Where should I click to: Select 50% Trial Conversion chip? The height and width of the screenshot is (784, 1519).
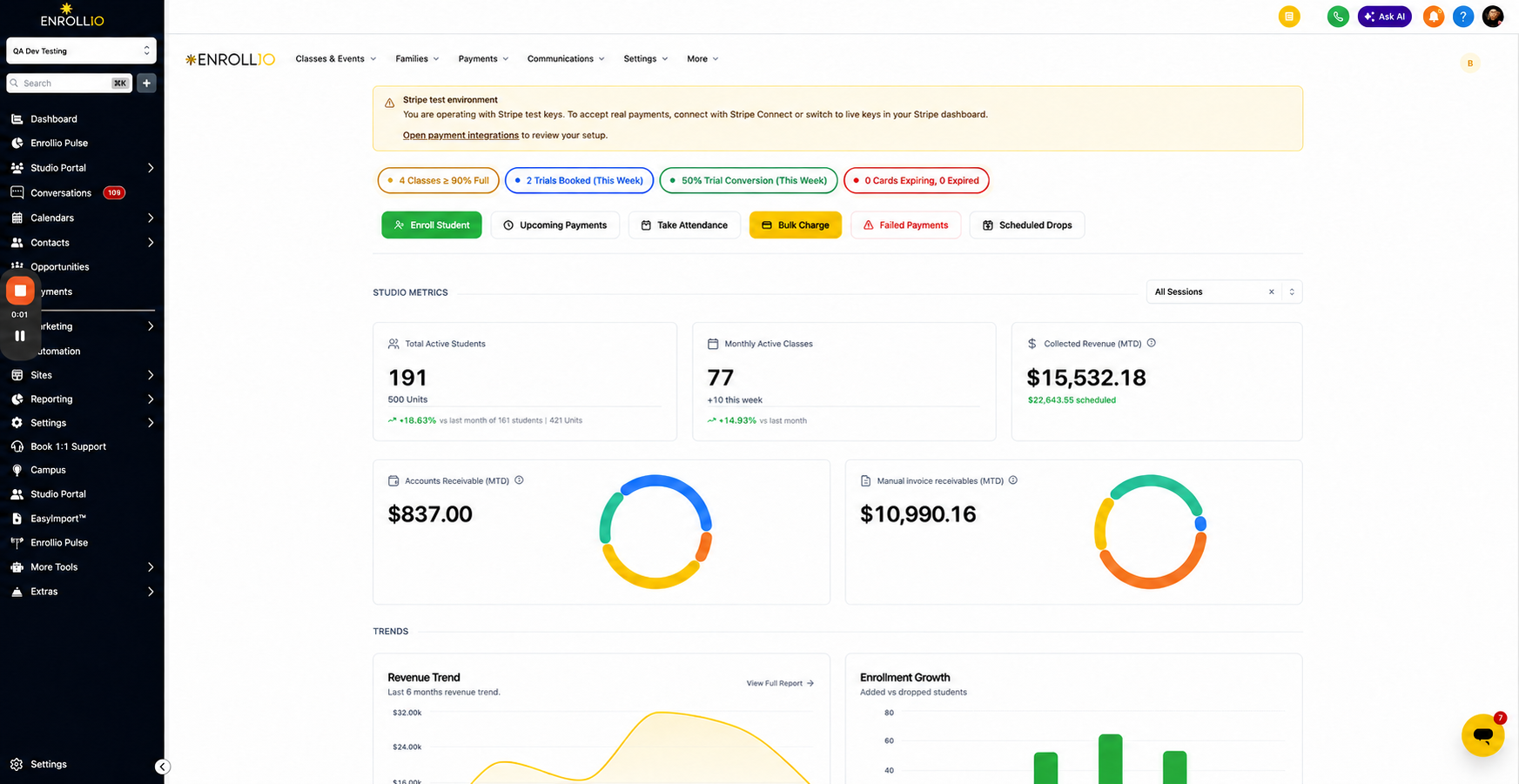pos(749,180)
